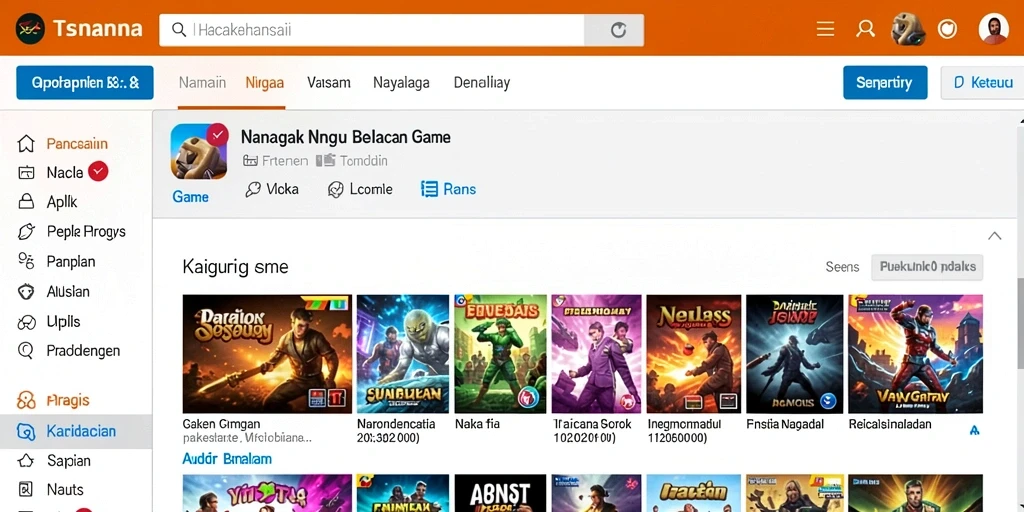
Task: Toggle the red check badge next to Nacla
Action: pyautogui.click(x=98, y=172)
